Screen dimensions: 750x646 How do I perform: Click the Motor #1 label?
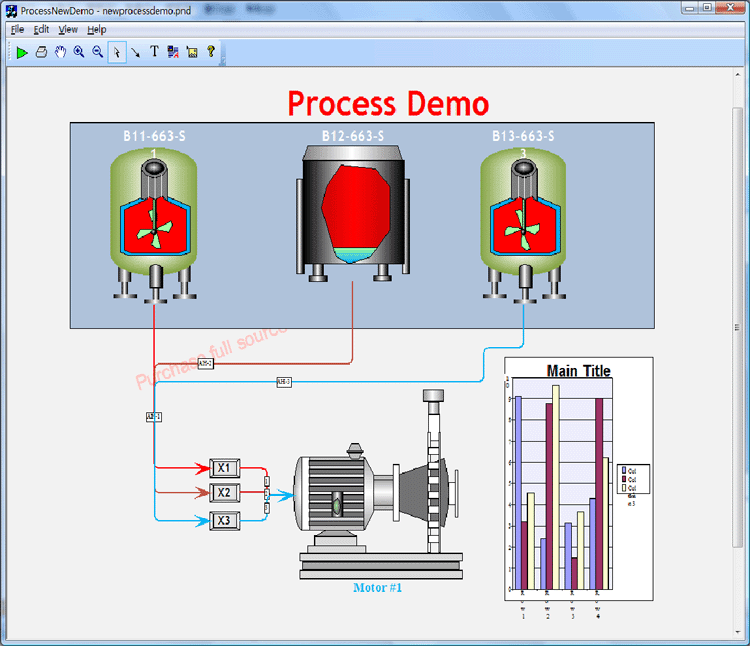point(377,588)
